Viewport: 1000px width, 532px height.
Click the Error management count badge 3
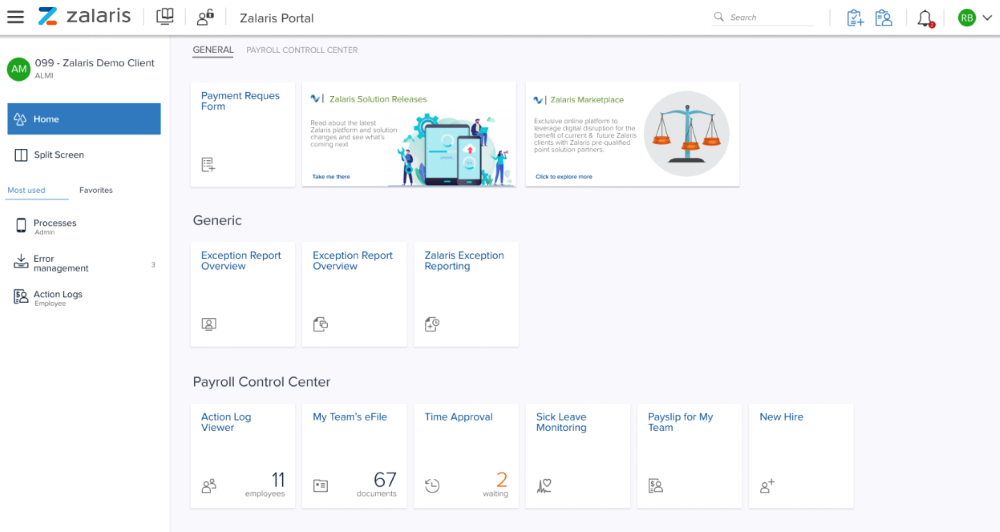coord(153,265)
